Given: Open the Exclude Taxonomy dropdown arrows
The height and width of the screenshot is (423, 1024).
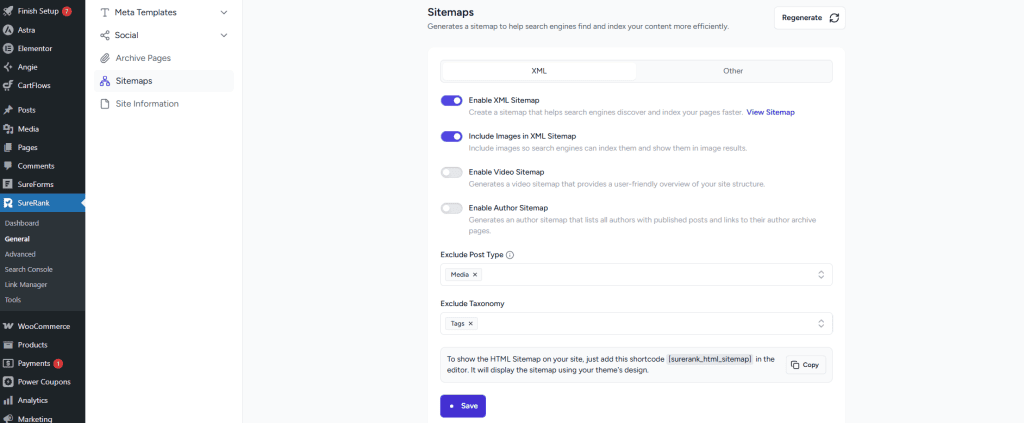Looking at the screenshot, I should tap(820, 323).
